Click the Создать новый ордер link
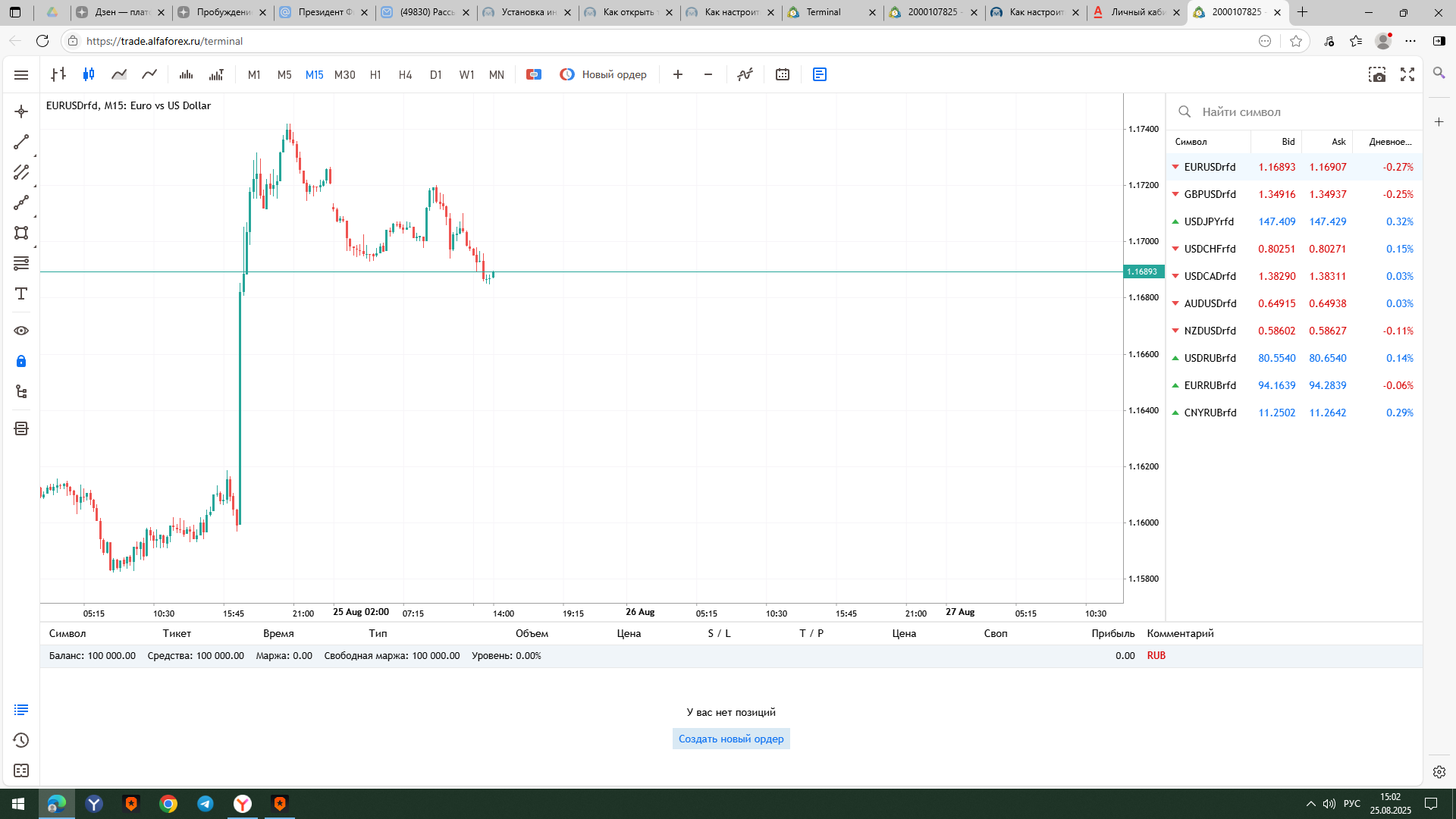This screenshot has width=1456, height=819. (x=730, y=739)
